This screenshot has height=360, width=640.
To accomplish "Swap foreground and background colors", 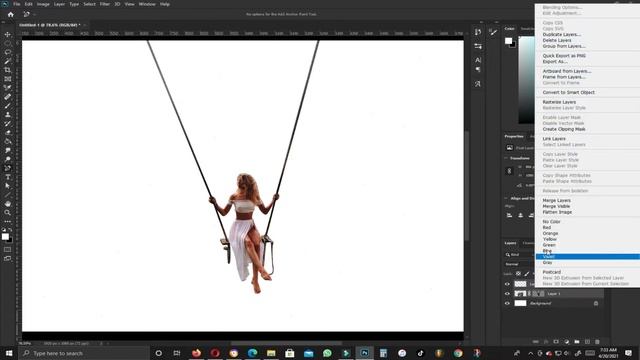I will pyautogui.click(x=10, y=230).
